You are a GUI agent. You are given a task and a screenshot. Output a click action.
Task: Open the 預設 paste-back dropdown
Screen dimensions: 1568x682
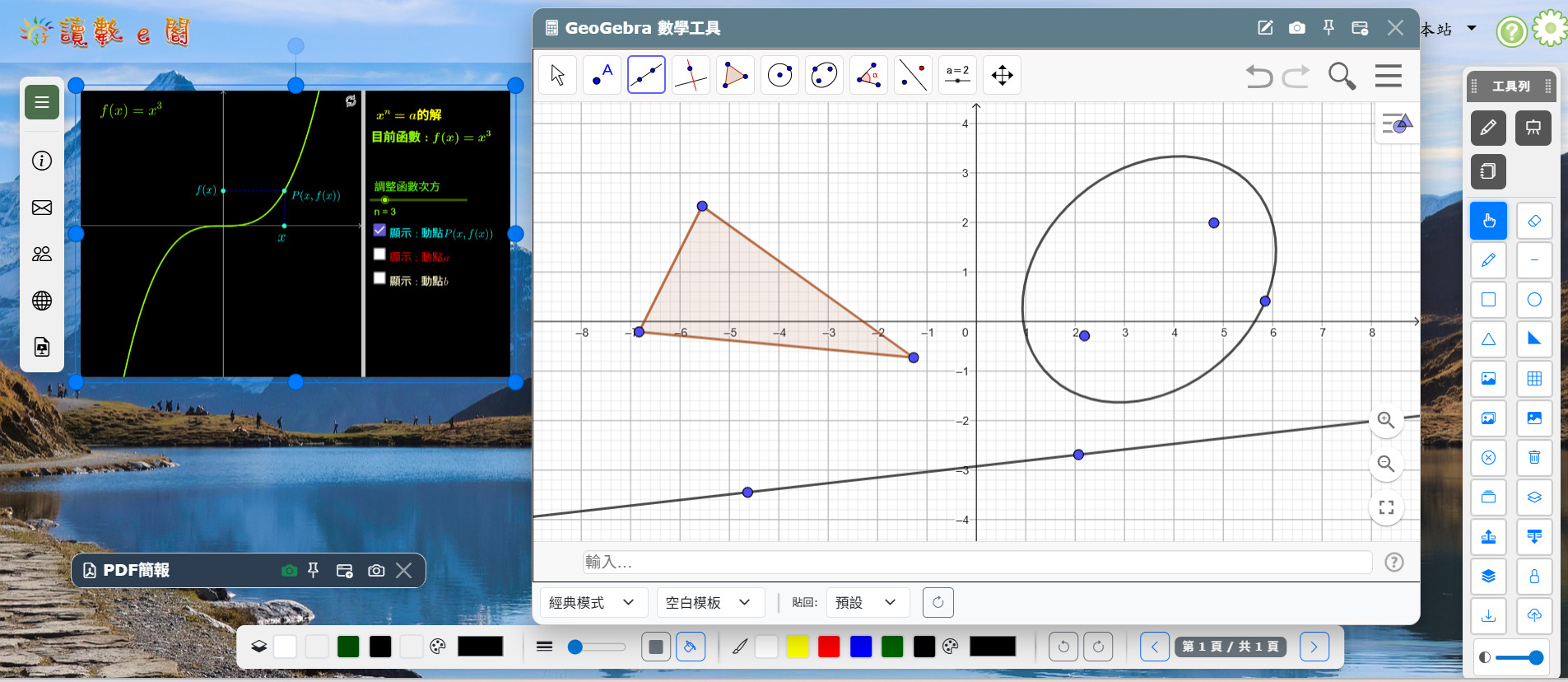[x=866, y=603]
